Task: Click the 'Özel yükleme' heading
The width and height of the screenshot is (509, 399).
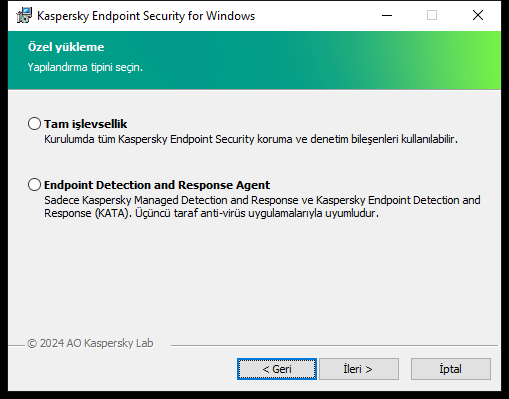Action: click(x=66, y=47)
